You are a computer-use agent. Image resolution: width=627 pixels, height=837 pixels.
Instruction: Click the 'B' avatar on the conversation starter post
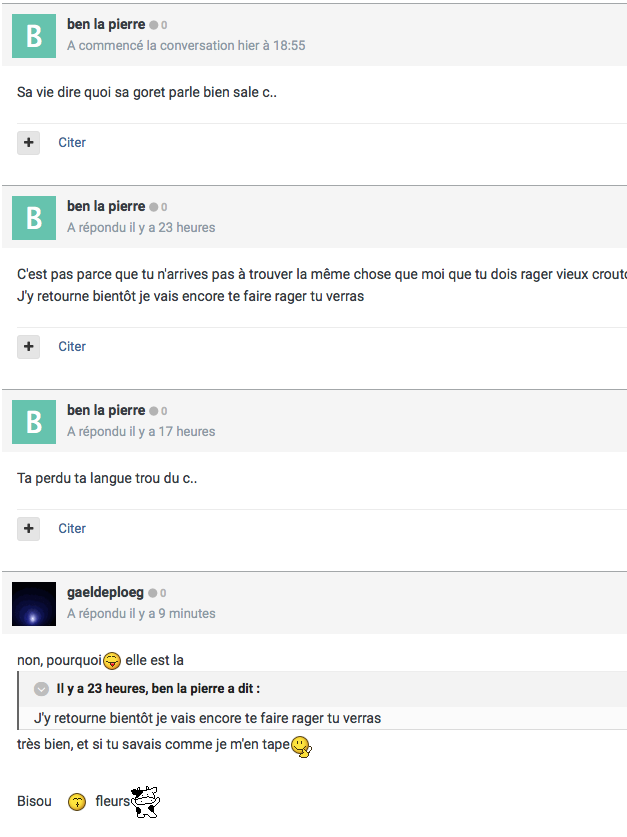[34, 36]
